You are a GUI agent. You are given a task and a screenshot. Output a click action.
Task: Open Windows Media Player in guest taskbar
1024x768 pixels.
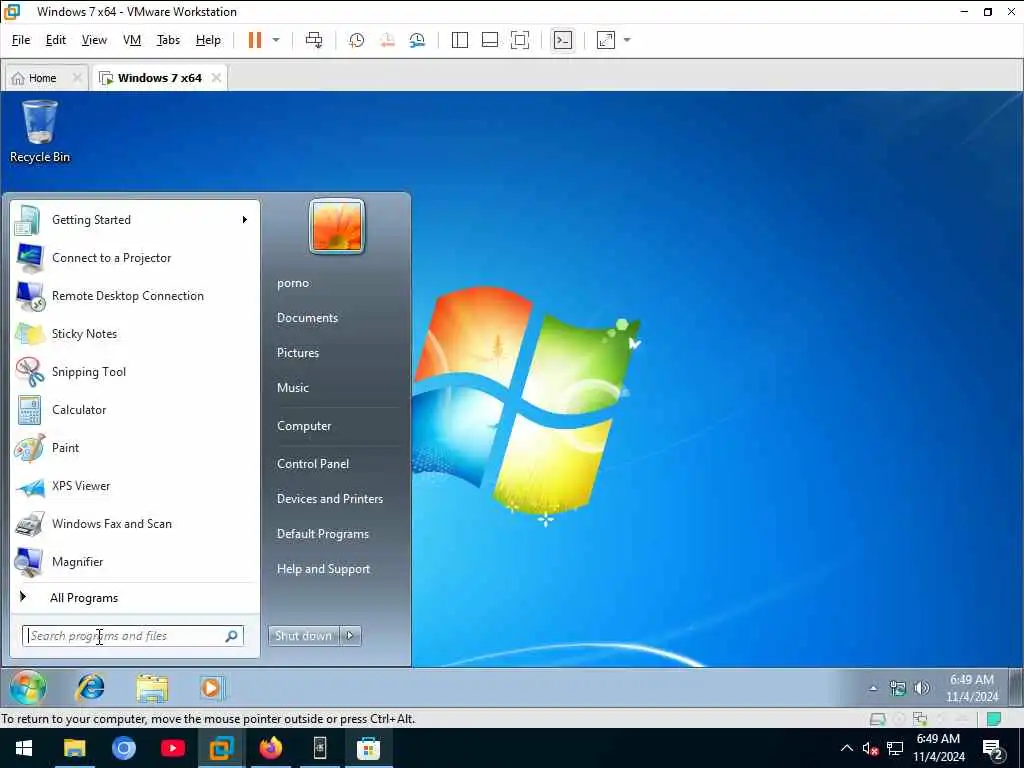pyautogui.click(x=212, y=688)
